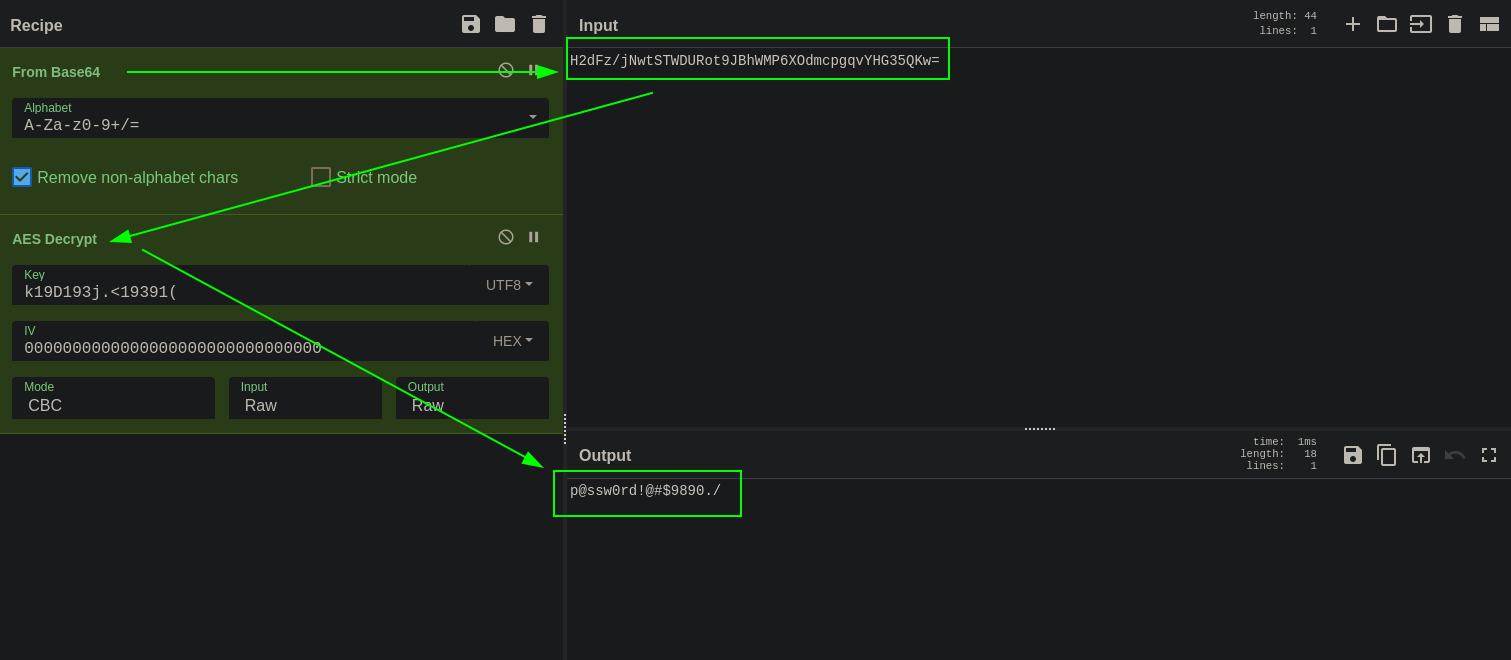This screenshot has width=1511, height=660.
Task: Disable the From Base64 operation
Action: coord(506,70)
